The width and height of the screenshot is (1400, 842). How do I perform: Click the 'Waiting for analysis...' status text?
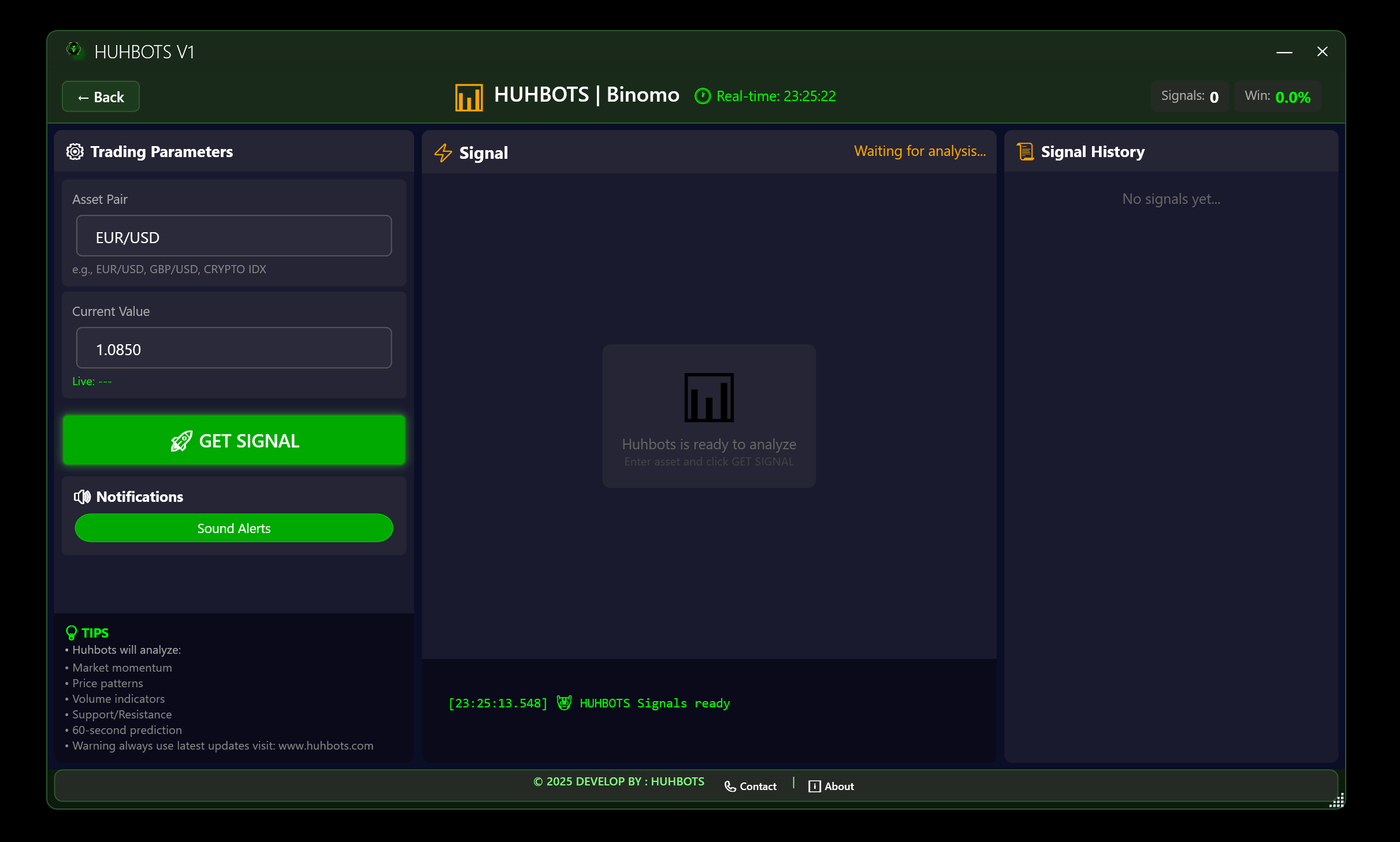[920, 151]
